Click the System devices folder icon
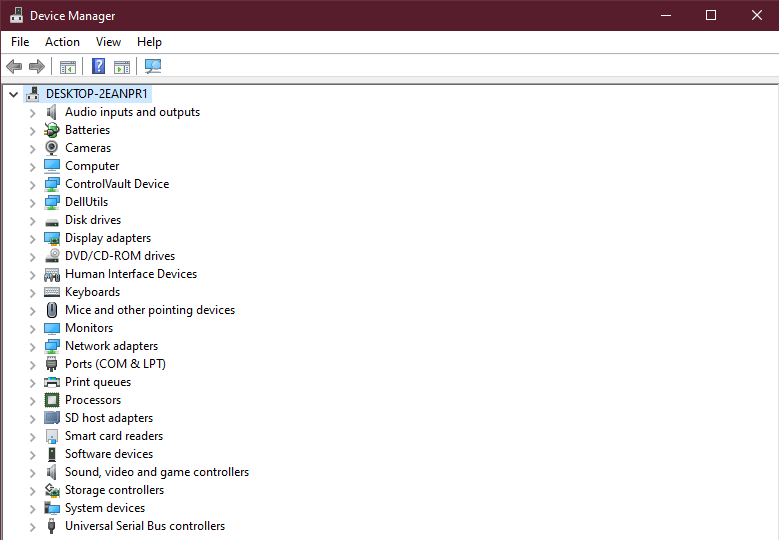The width and height of the screenshot is (779, 540). pyautogui.click(x=52, y=508)
